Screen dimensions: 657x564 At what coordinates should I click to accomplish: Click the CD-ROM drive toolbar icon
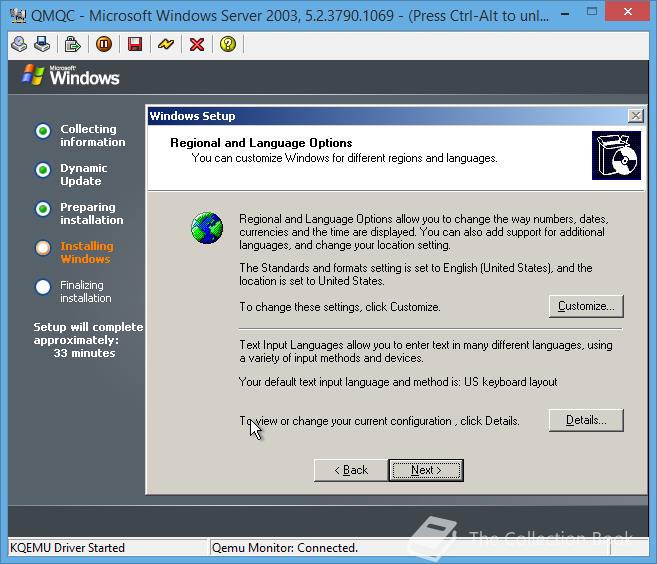click(x=19, y=44)
